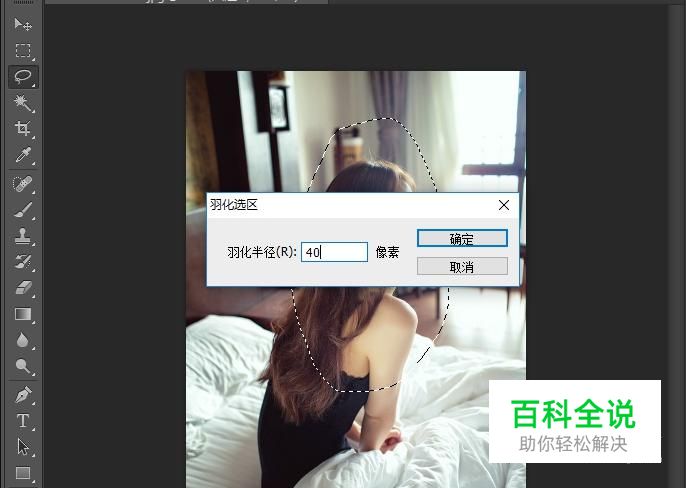Viewport: 686px width, 488px height.
Task: Select the Eyedropper tool
Action: 23,155
